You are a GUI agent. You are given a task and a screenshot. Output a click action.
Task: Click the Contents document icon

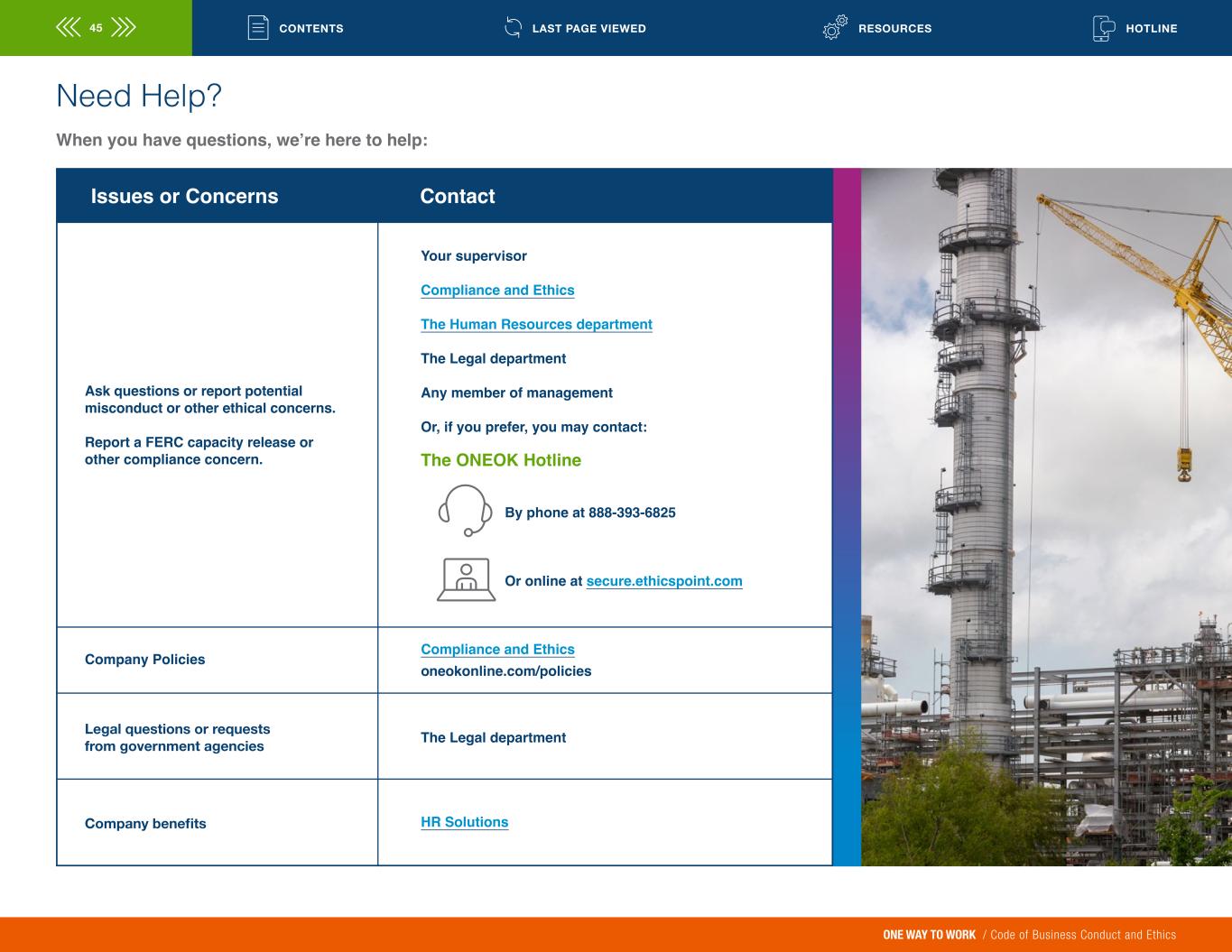pyautogui.click(x=258, y=28)
